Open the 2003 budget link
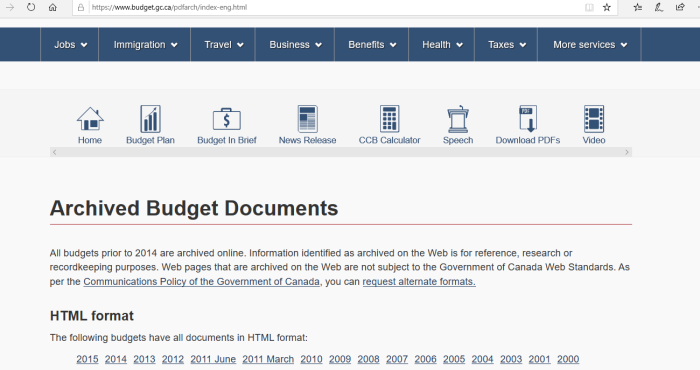 pyautogui.click(x=511, y=359)
